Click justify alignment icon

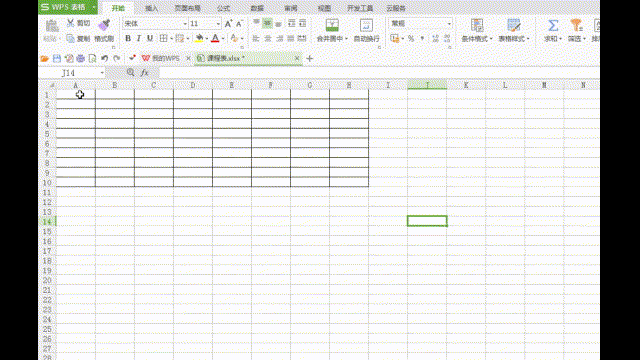(x=291, y=38)
